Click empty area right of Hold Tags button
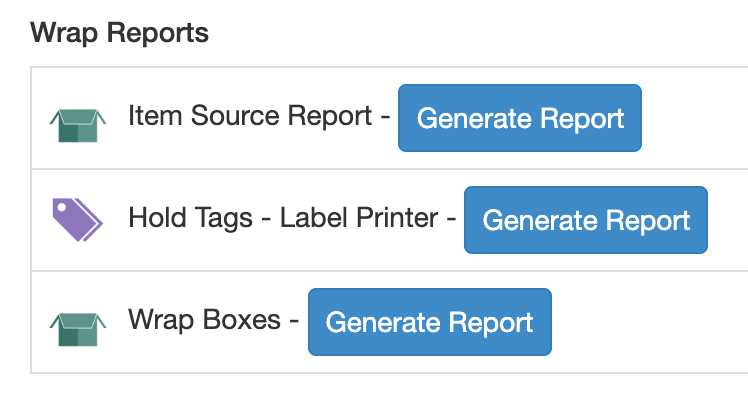Image resolution: width=748 pixels, height=408 pixels. [x=728, y=220]
